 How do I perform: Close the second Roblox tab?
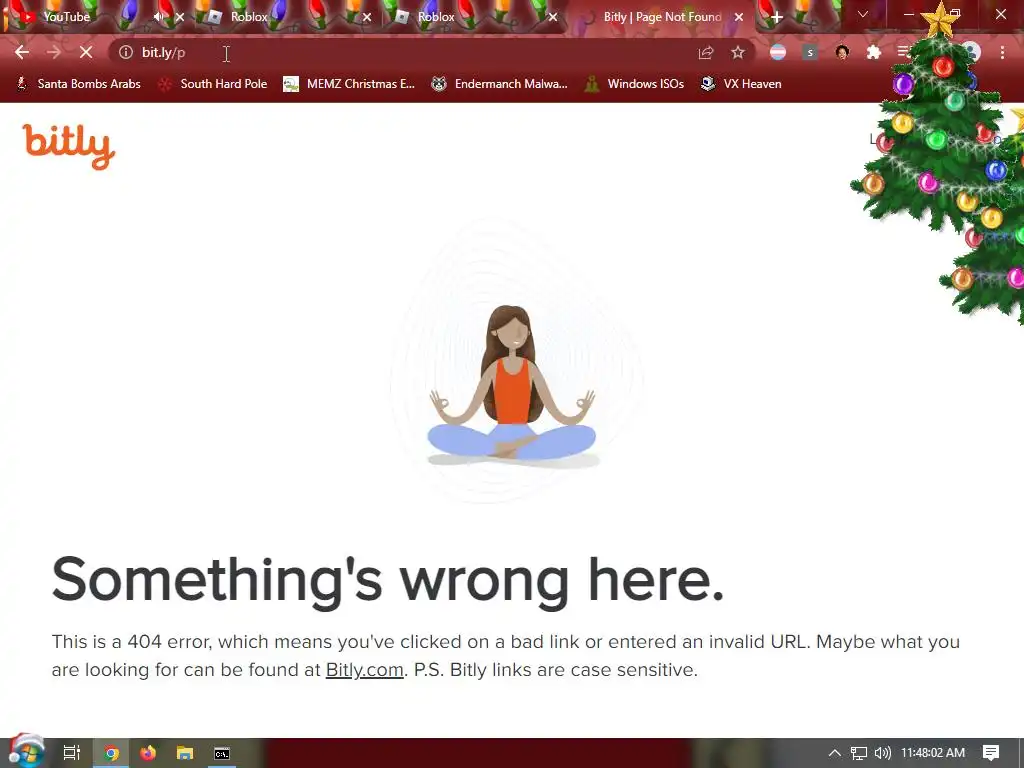pos(553,18)
